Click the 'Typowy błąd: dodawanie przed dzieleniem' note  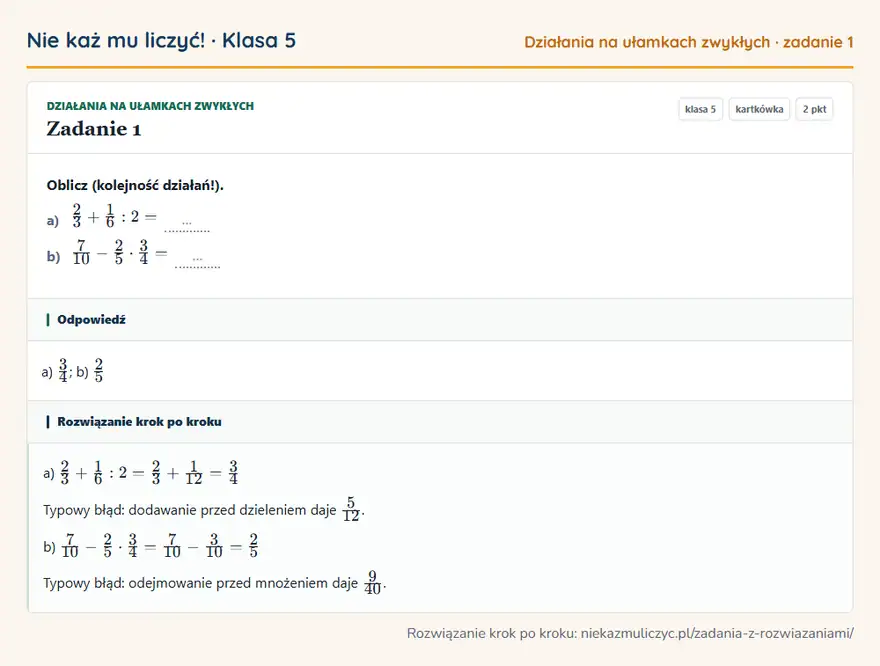coord(204,509)
